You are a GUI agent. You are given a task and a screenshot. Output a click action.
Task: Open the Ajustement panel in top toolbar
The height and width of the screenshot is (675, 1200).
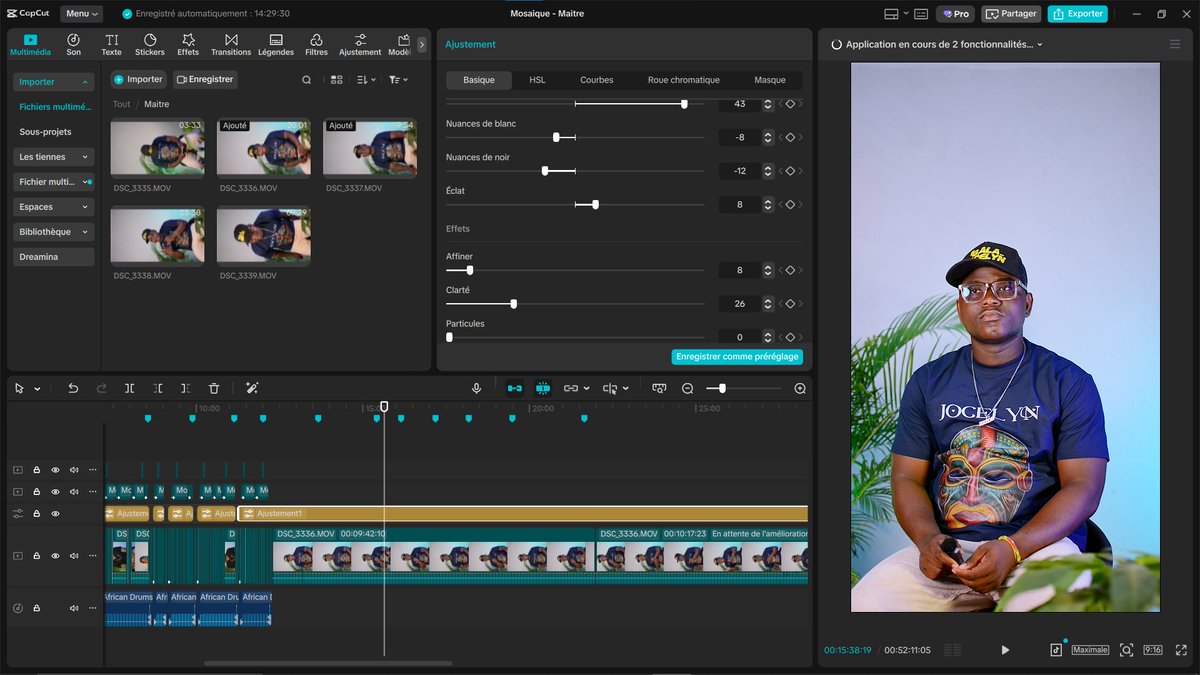[360, 44]
